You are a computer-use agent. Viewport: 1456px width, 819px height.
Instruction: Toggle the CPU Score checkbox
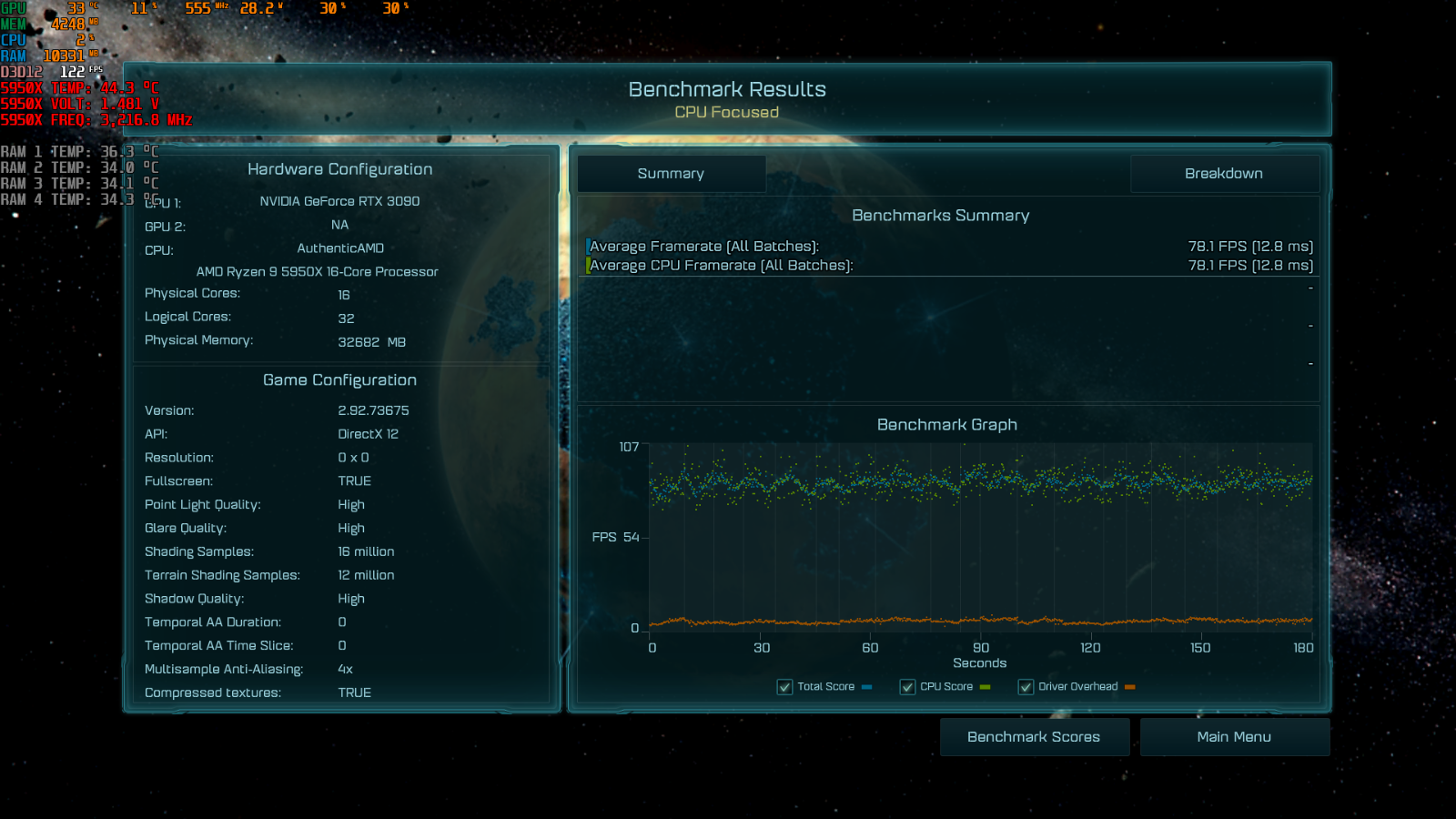[907, 687]
